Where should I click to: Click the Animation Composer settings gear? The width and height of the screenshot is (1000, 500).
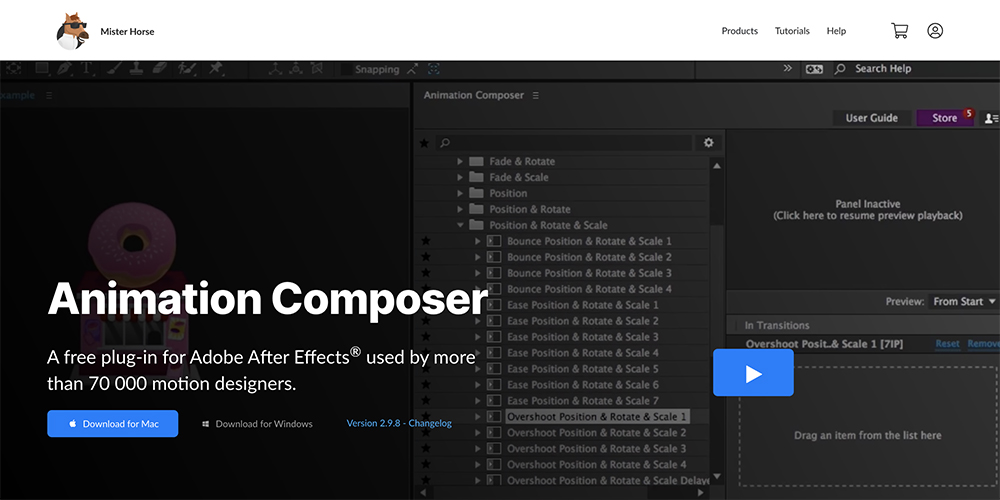(709, 143)
